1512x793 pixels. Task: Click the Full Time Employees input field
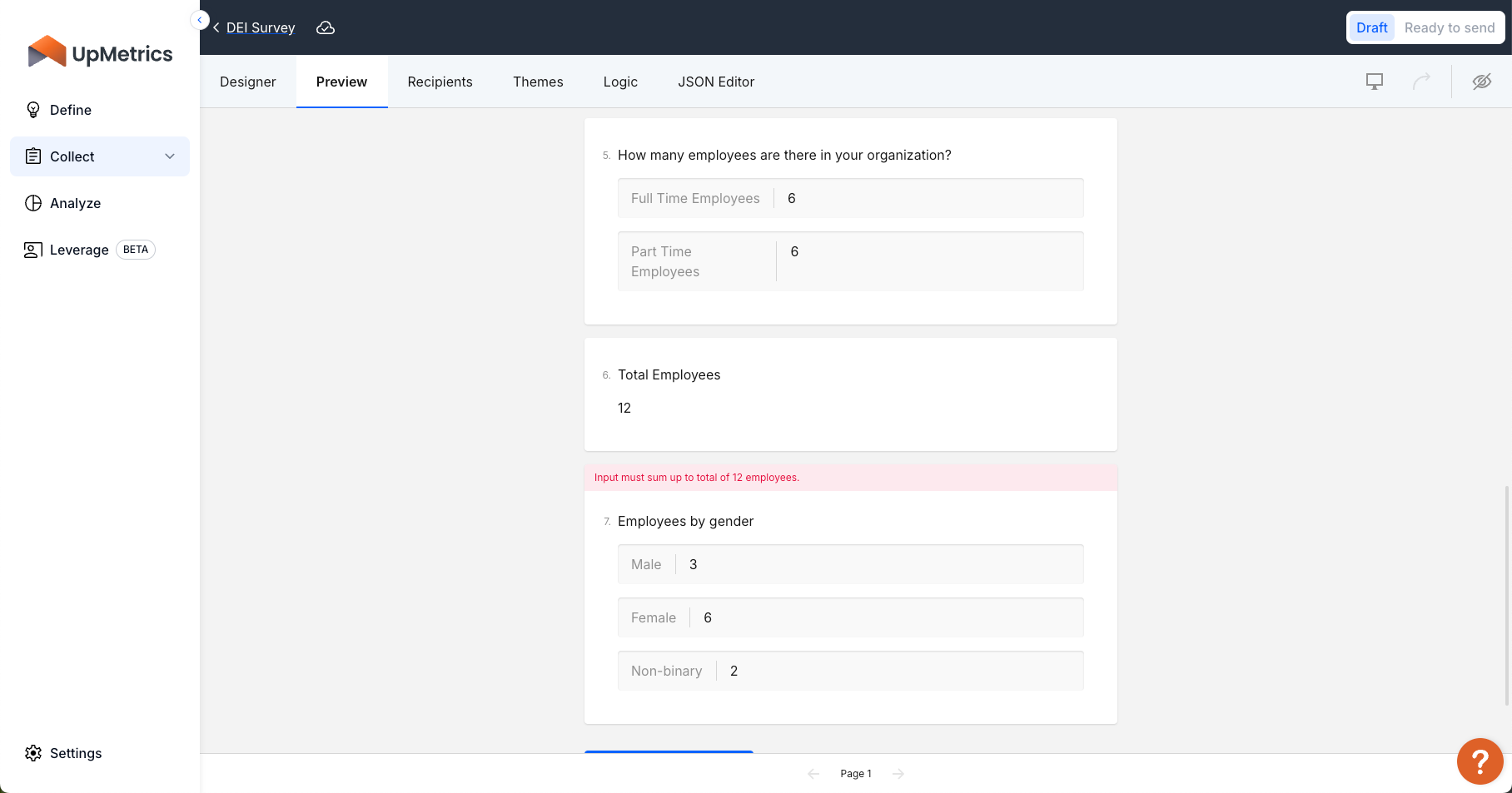click(928, 198)
